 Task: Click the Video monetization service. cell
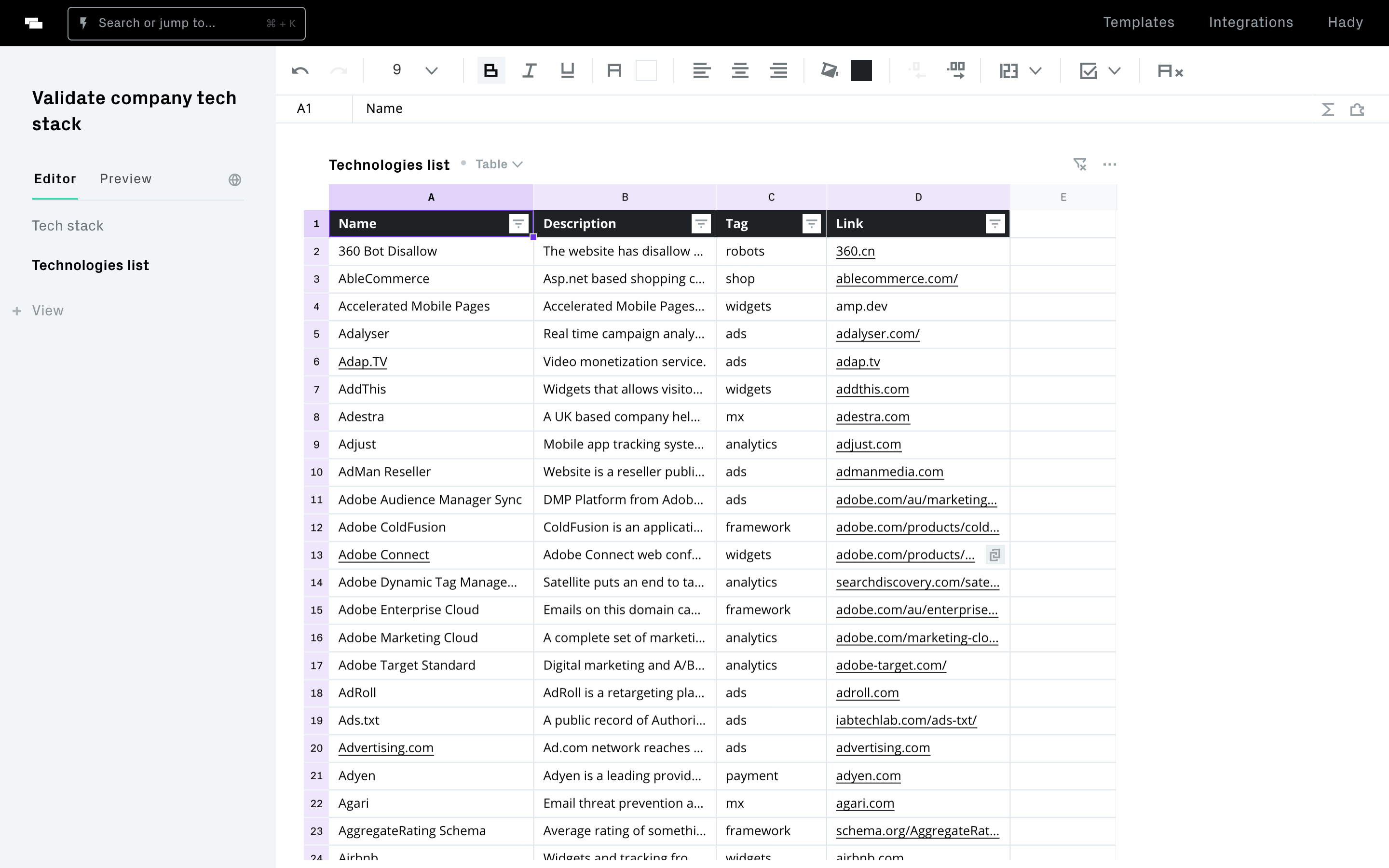pos(625,362)
